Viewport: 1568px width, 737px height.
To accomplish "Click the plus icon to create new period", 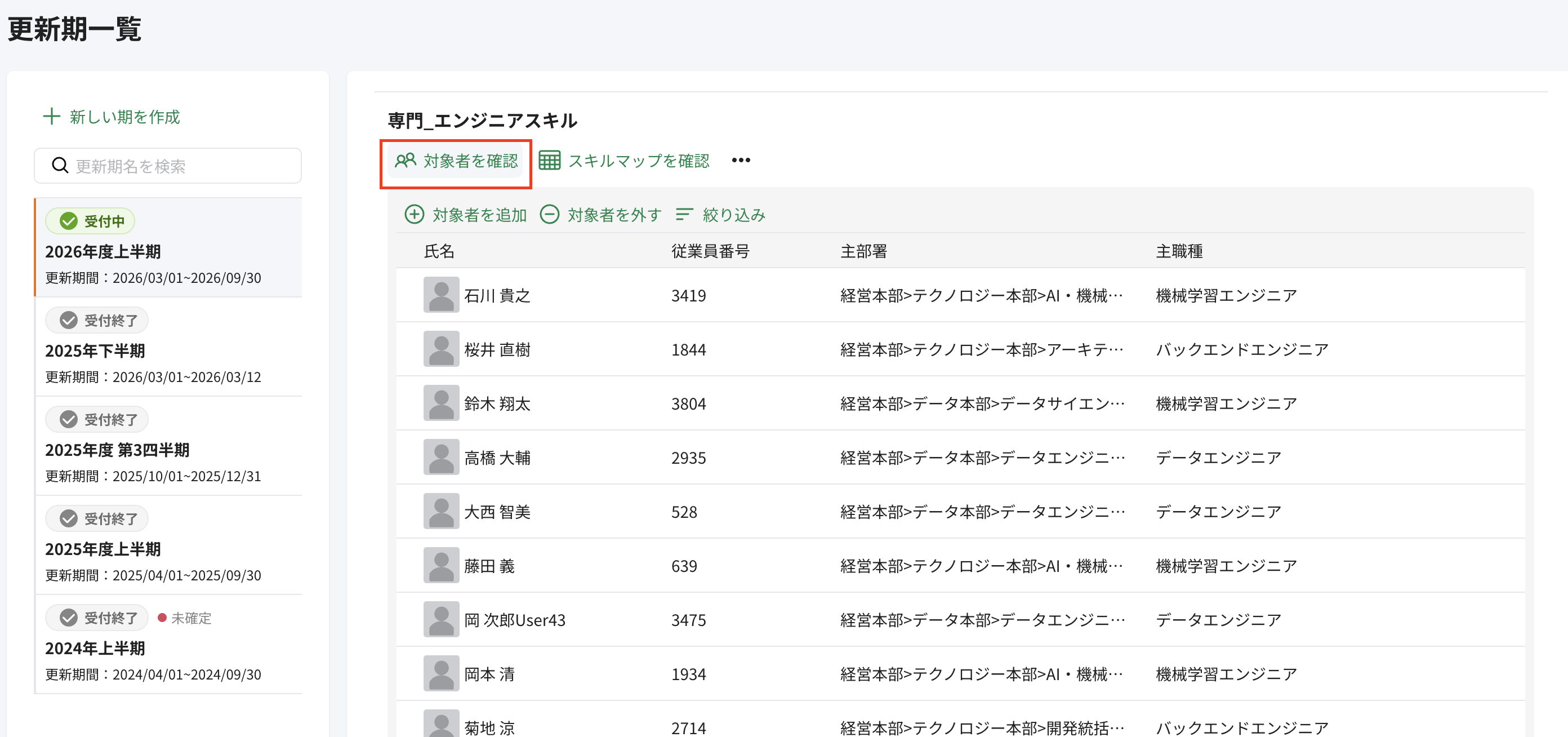I will pos(52,116).
